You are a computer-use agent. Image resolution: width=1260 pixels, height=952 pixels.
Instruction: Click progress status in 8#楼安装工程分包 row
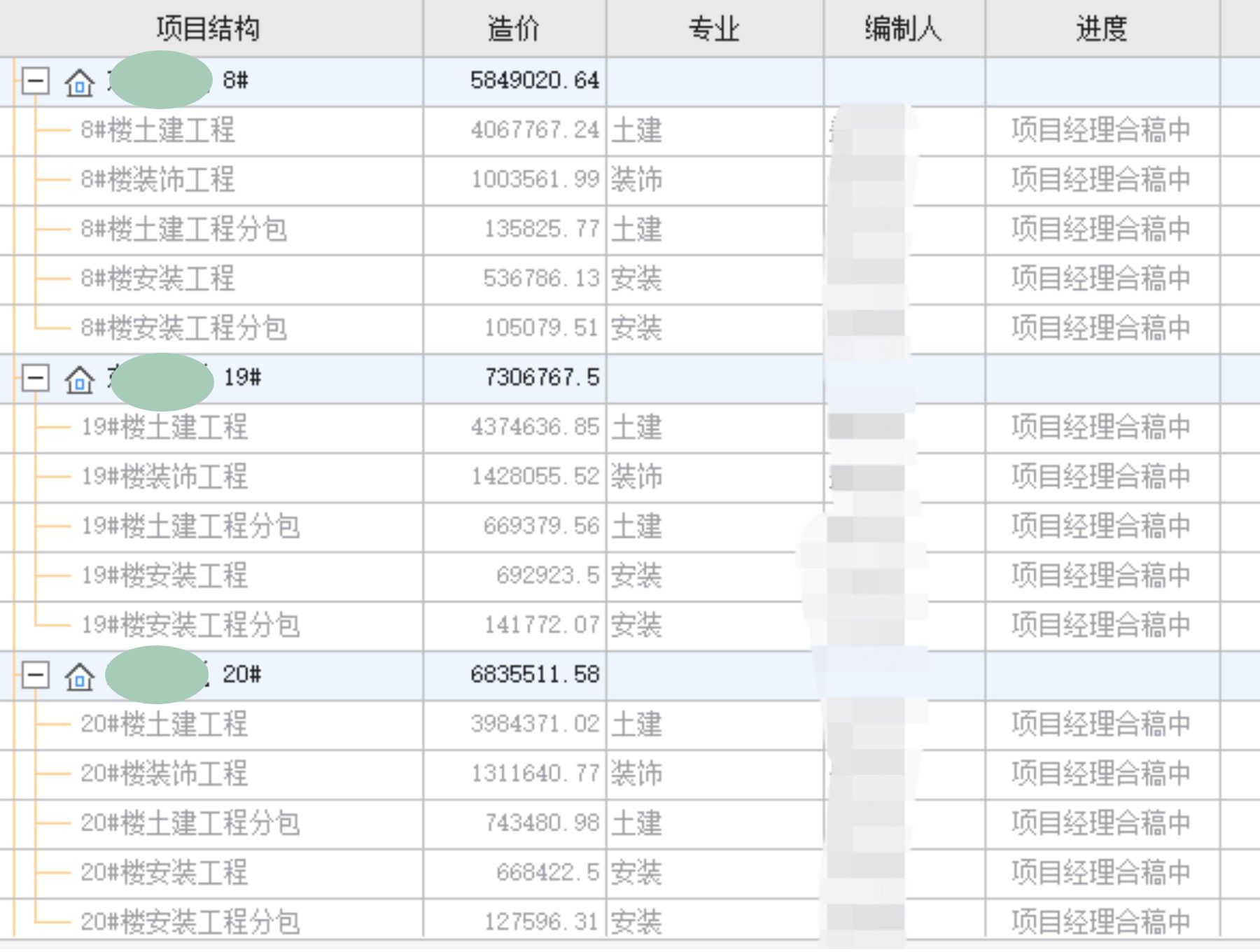1101,328
